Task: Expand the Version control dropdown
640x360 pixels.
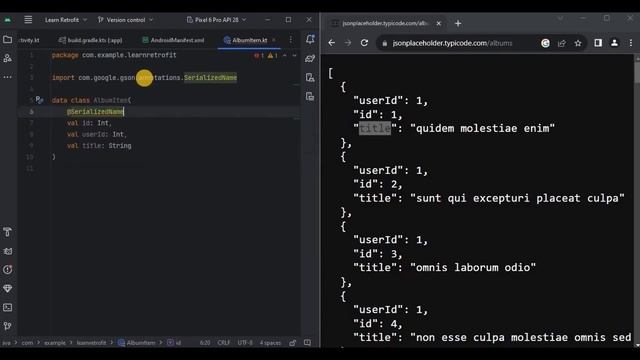Action: click(125, 20)
